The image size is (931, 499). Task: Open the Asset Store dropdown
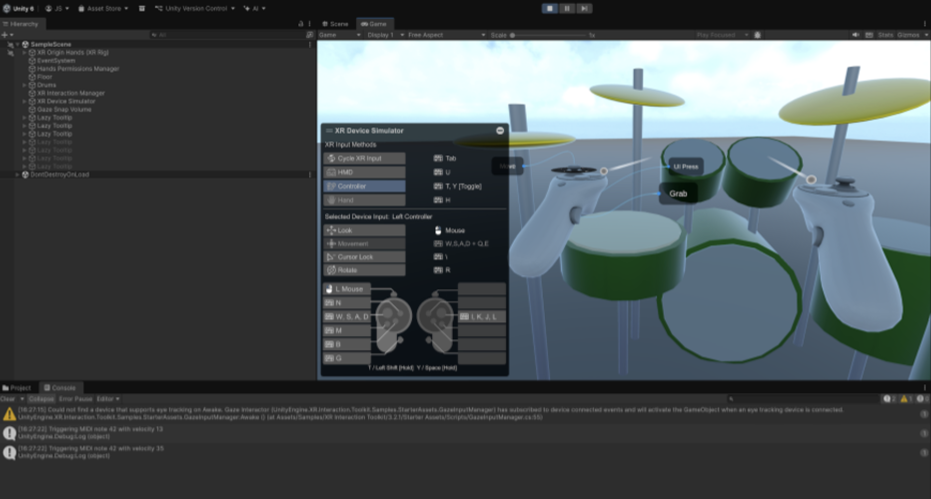tap(103, 8)
